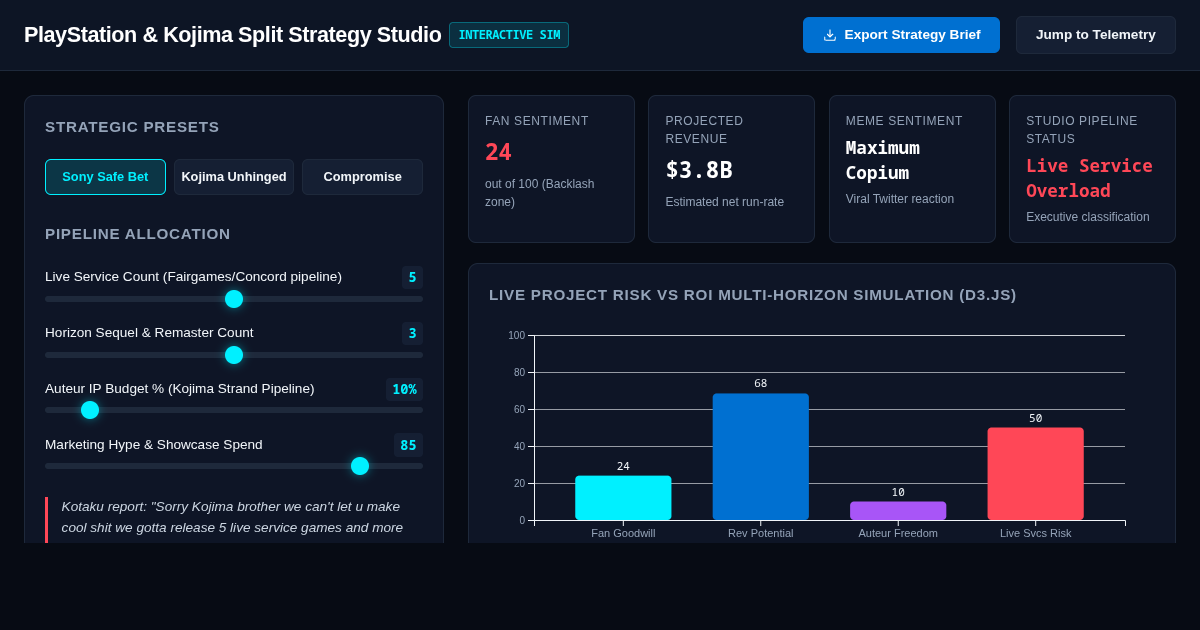
Task: Click the Horizon Sequel & Remaster Count slider
Action: coord(234,355)
